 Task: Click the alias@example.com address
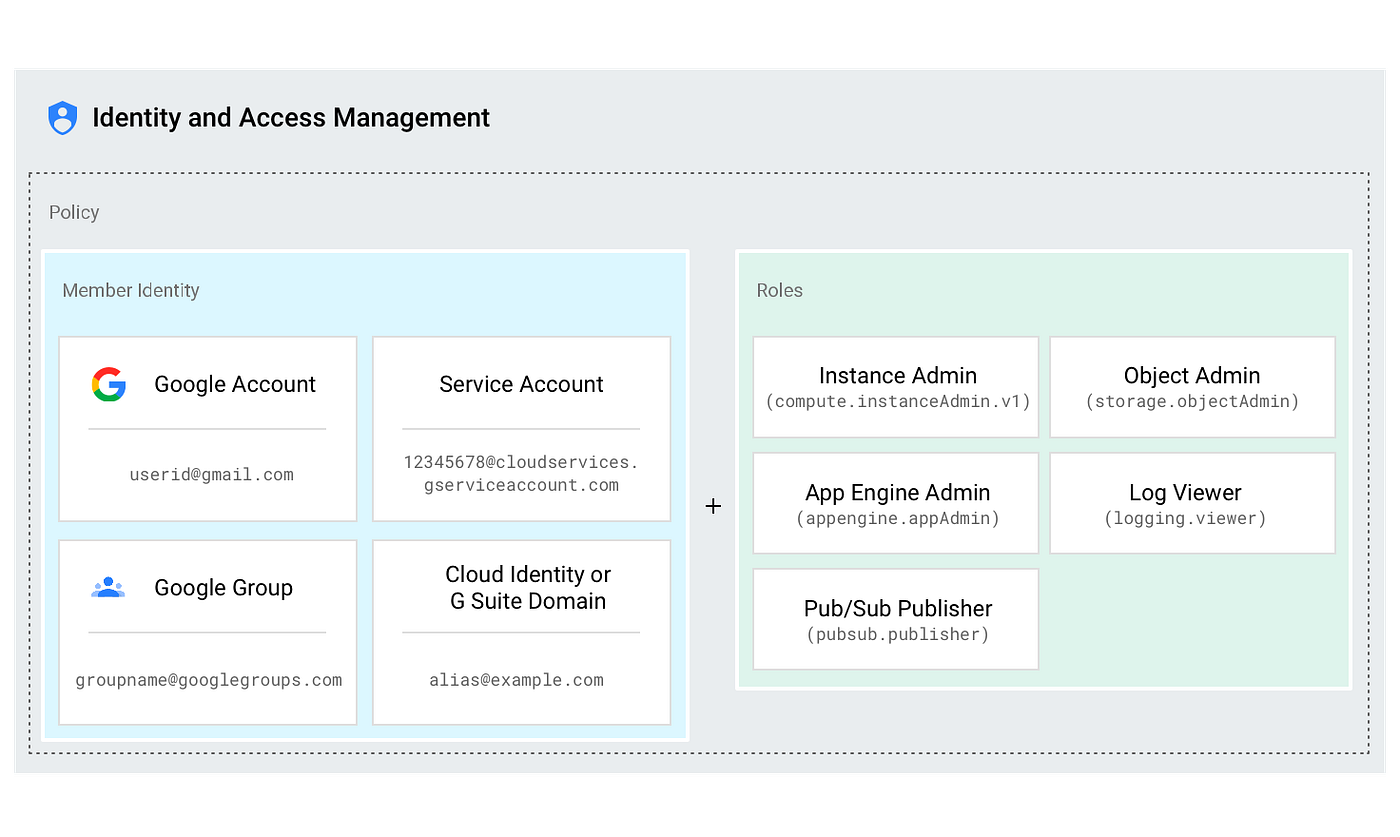[x=517, y=680]
